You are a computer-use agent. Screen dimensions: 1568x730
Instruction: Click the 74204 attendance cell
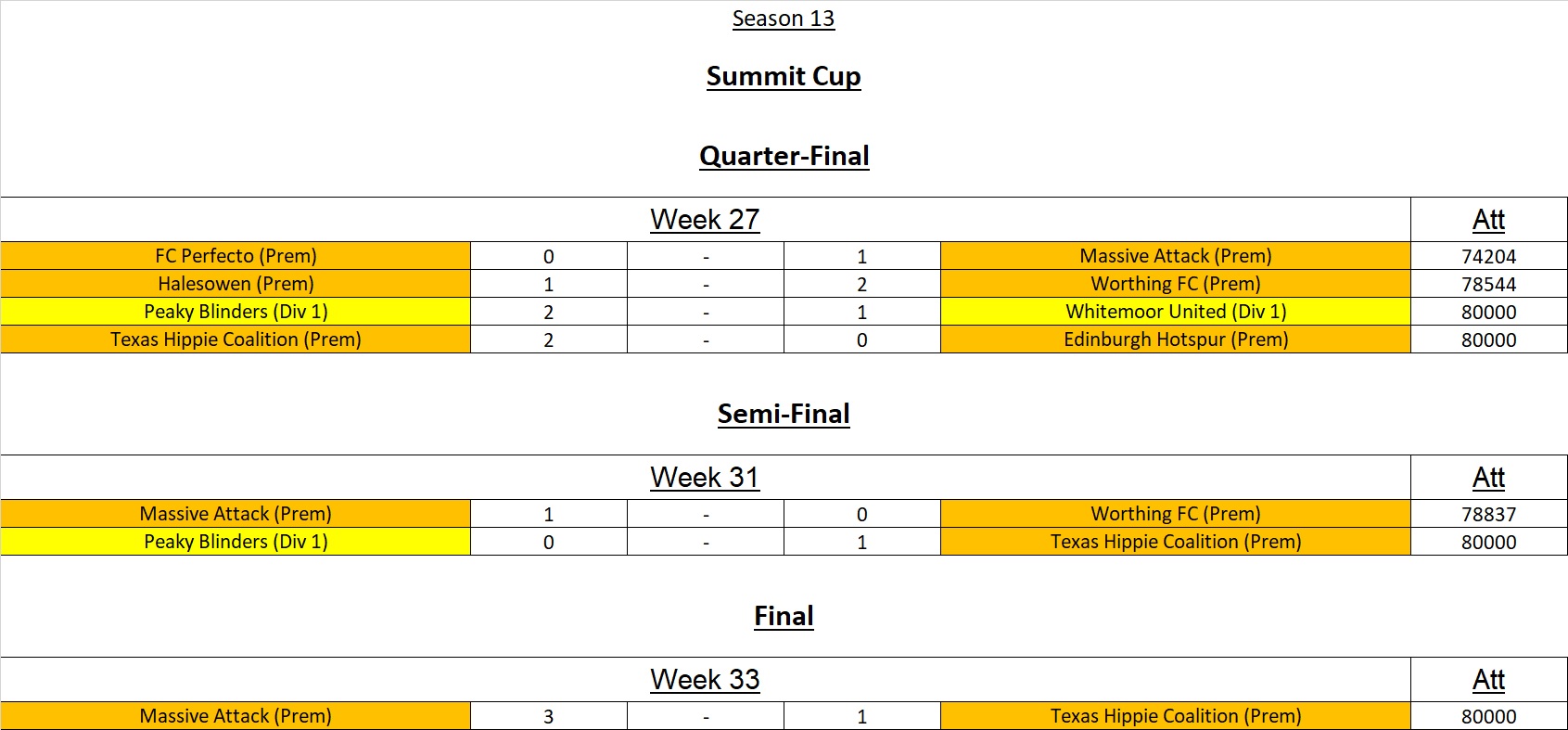(1488, 257)
